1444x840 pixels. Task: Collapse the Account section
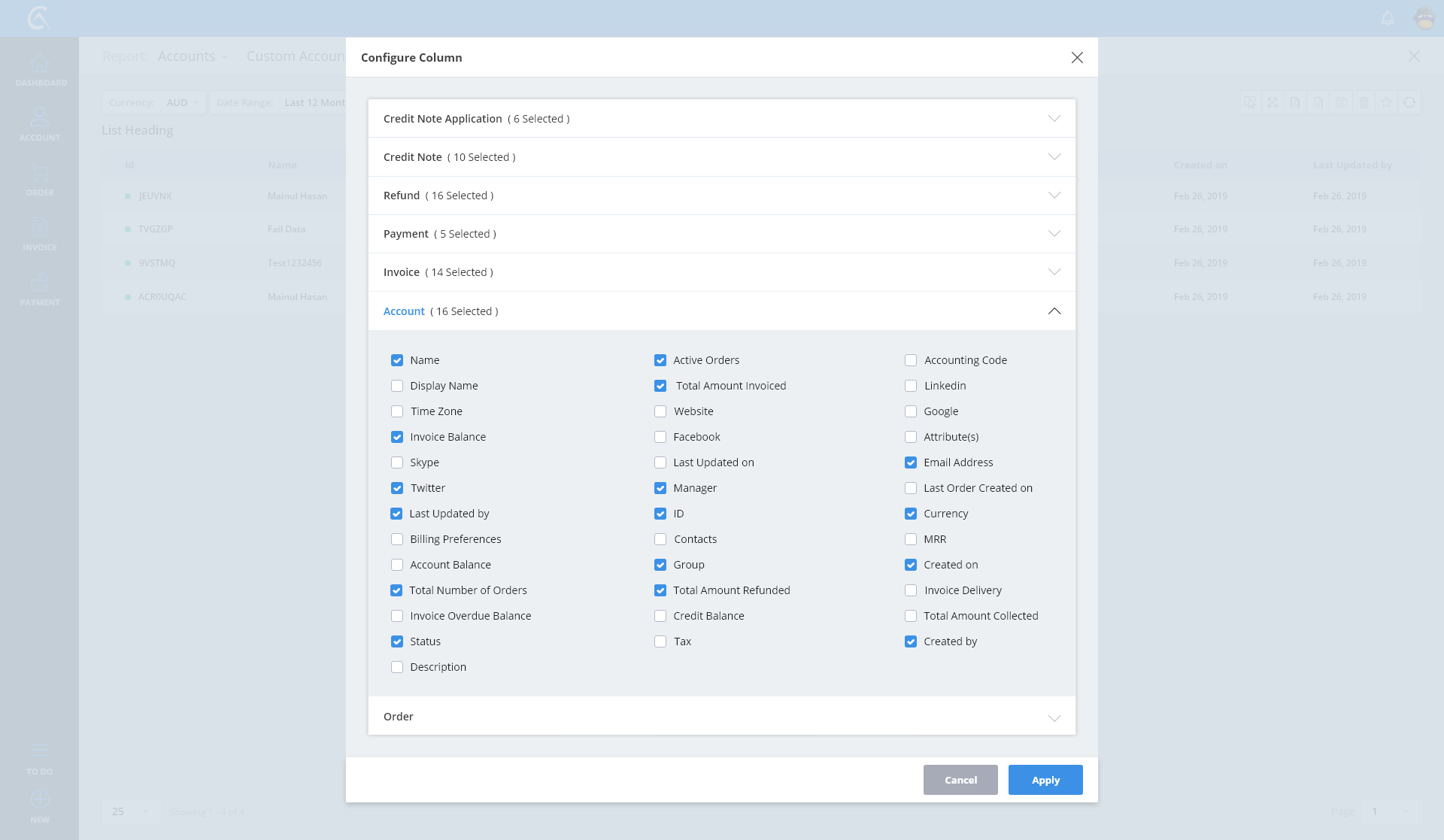click(x=1054, y=311)
